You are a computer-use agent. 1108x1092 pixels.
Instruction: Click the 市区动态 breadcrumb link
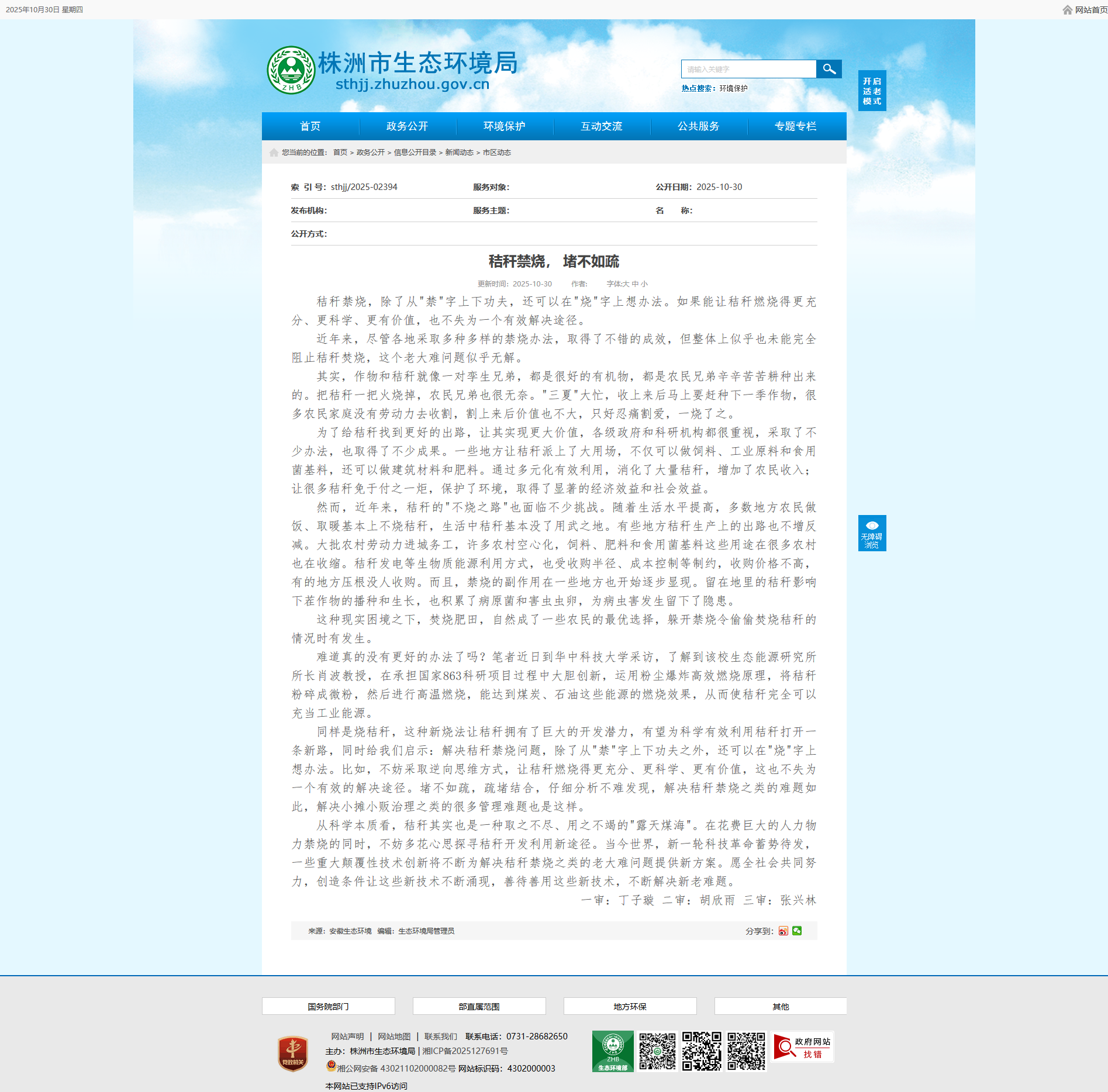click(496, 153)
